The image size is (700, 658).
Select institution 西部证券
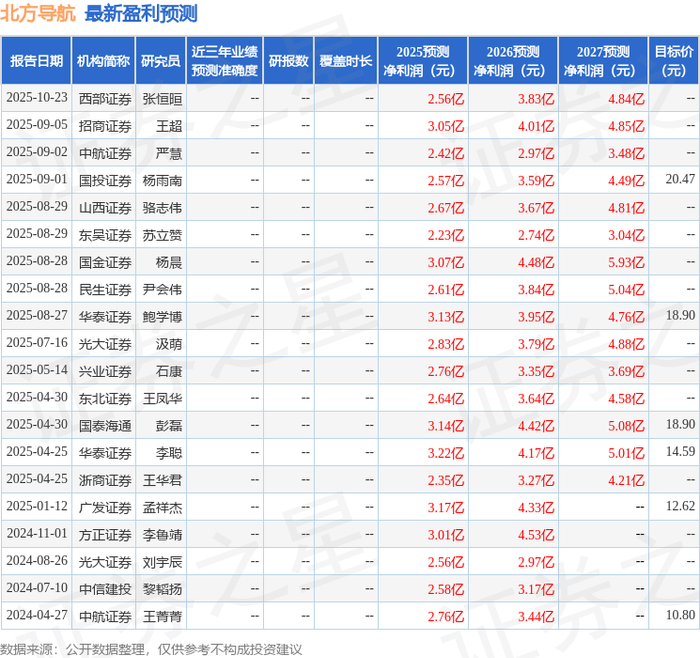105,99
